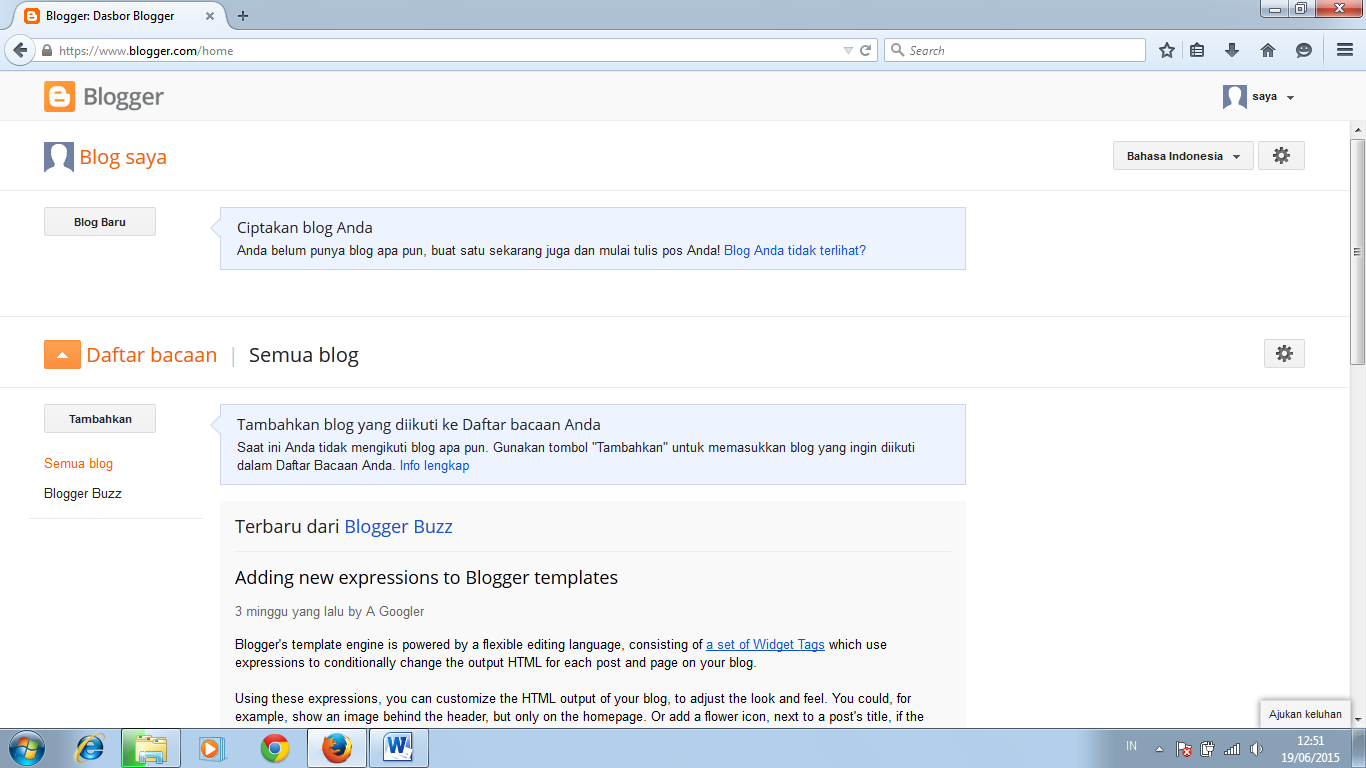Click the Blog saya heading

pyautogui.click(x=123, y=157)
